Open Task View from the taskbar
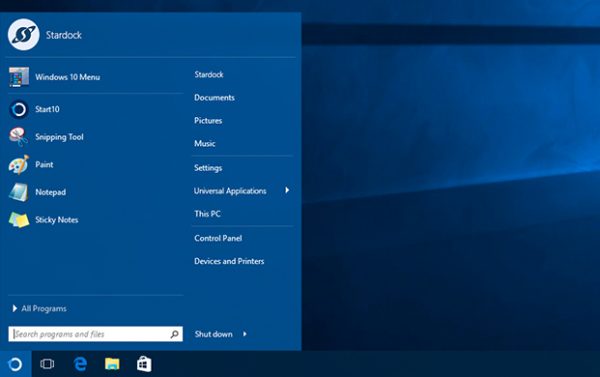The height and width of the screenshot is (377, 600). pos(47,364)
